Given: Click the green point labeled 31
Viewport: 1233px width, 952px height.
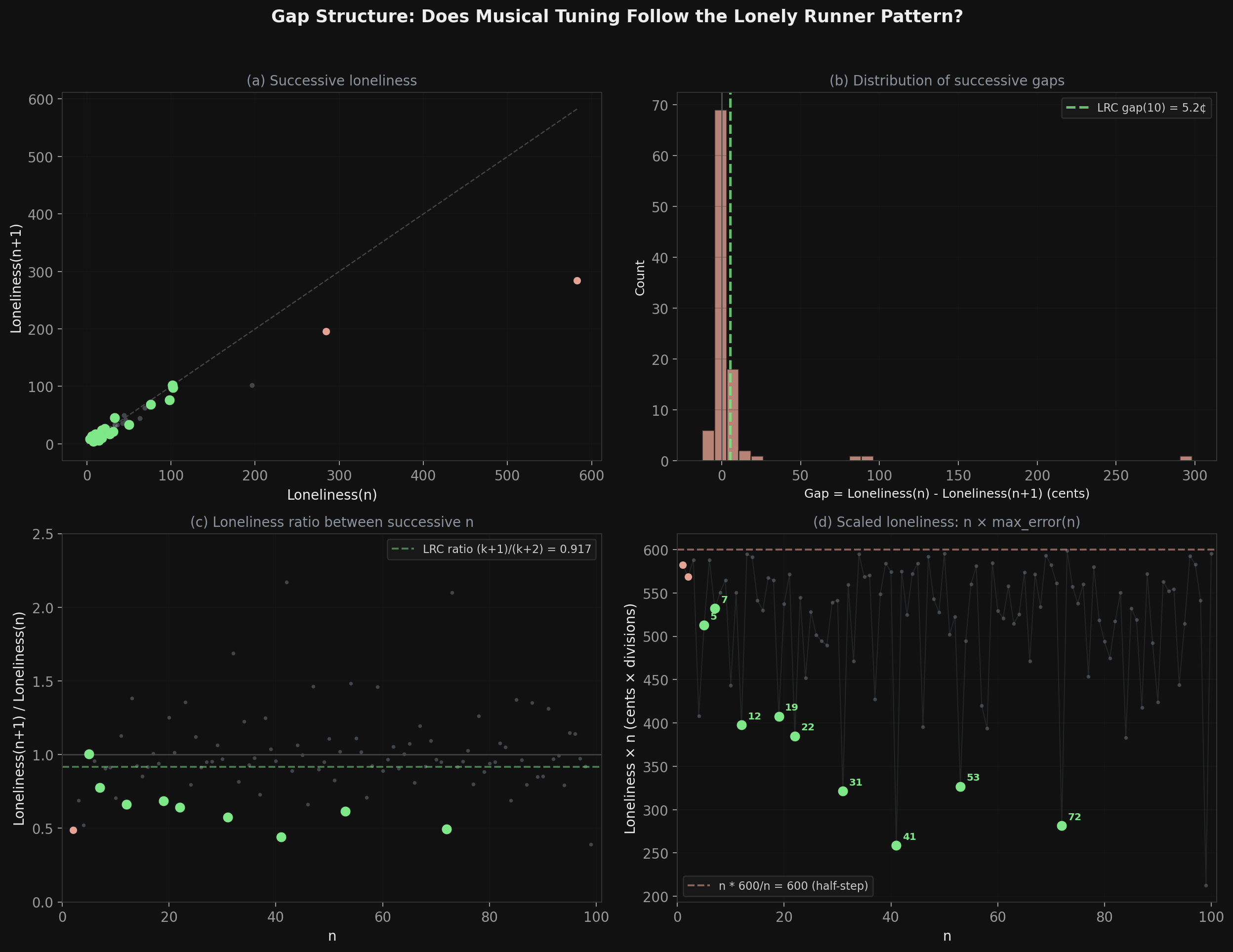Looking at the screenshot, I should click(x=843, y=791).
